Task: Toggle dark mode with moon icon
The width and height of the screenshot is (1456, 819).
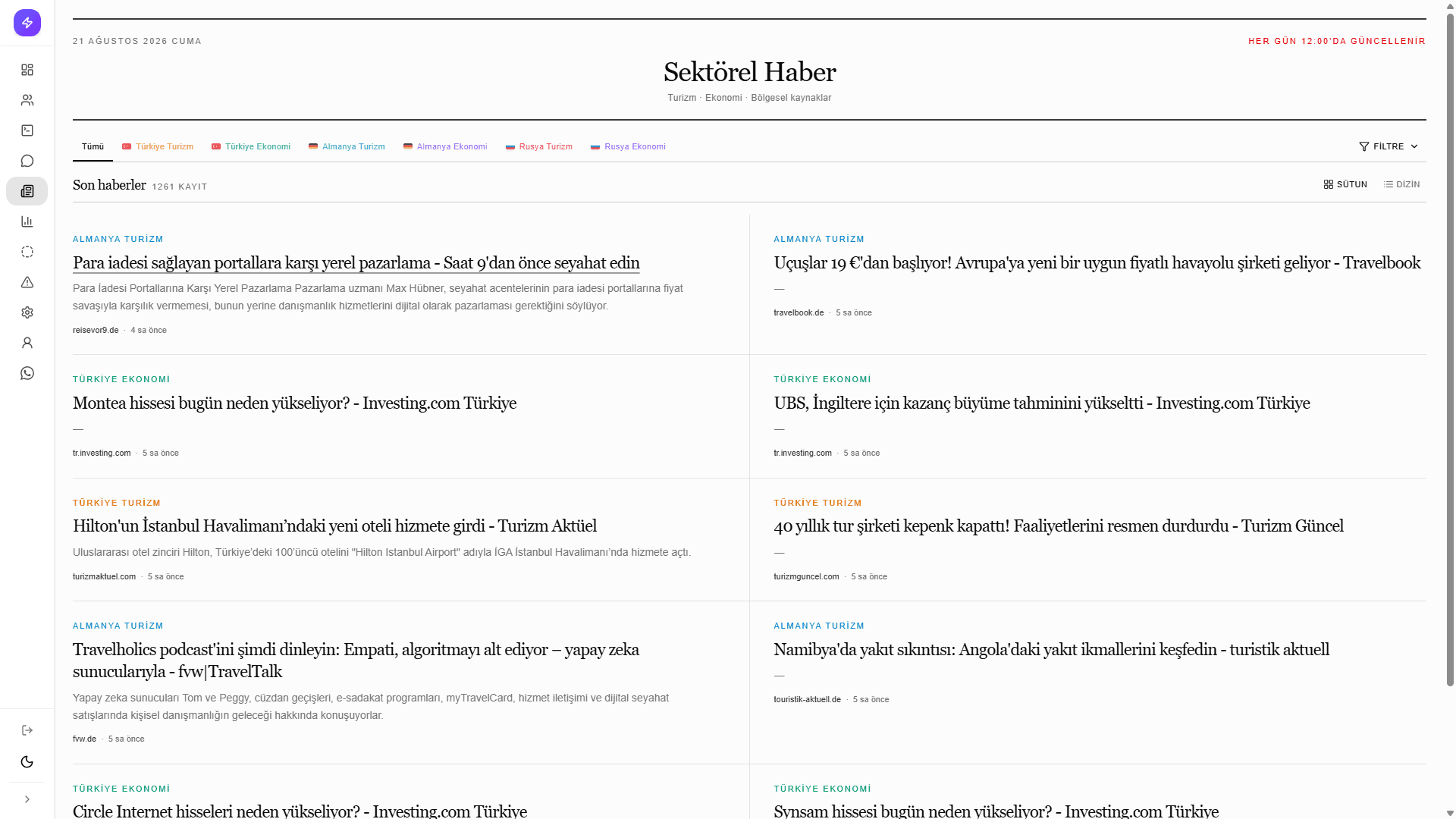Action: (27, 762)
